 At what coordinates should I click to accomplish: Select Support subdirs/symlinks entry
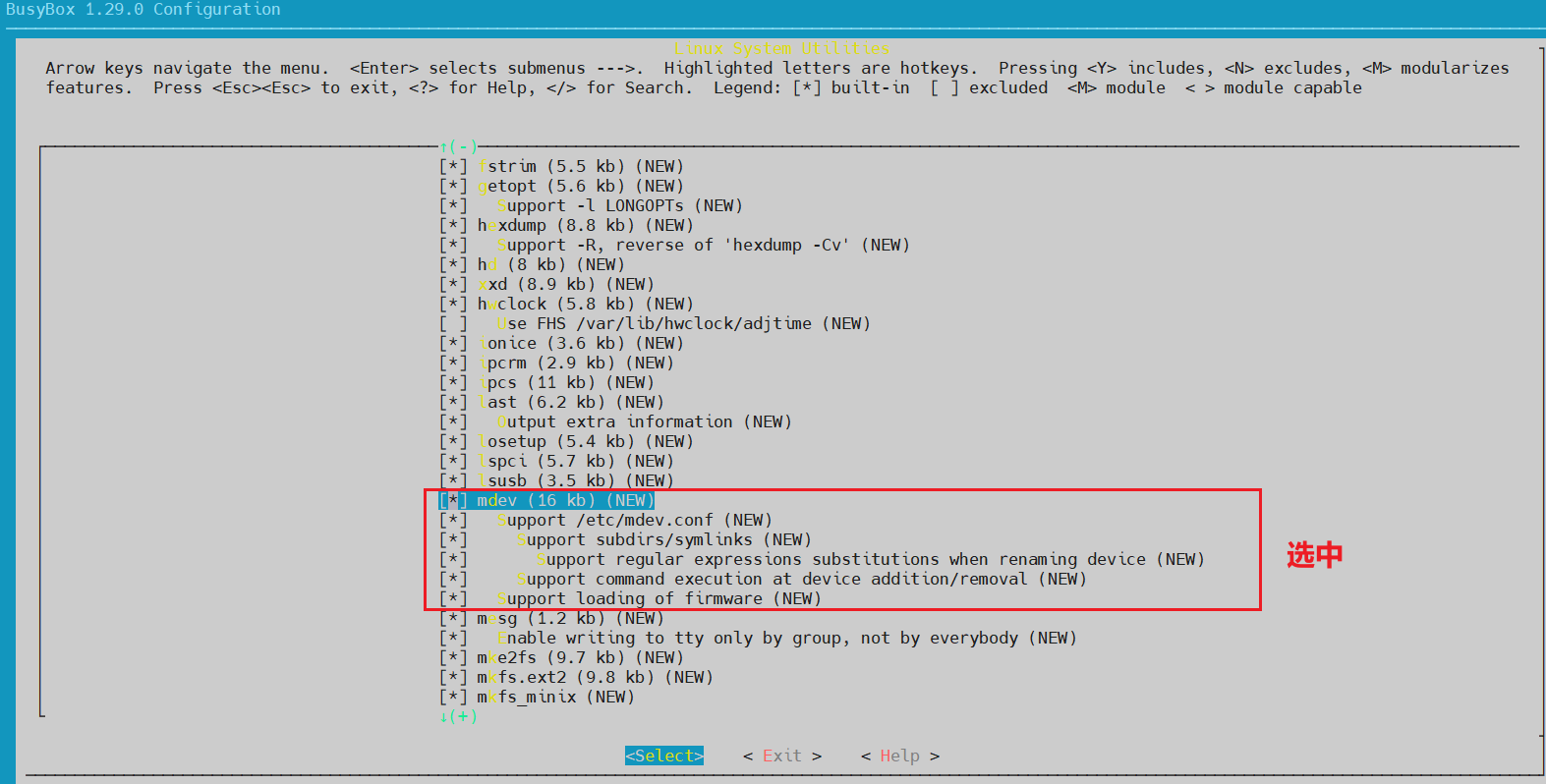pyautogui.click(x=664, y=539)
